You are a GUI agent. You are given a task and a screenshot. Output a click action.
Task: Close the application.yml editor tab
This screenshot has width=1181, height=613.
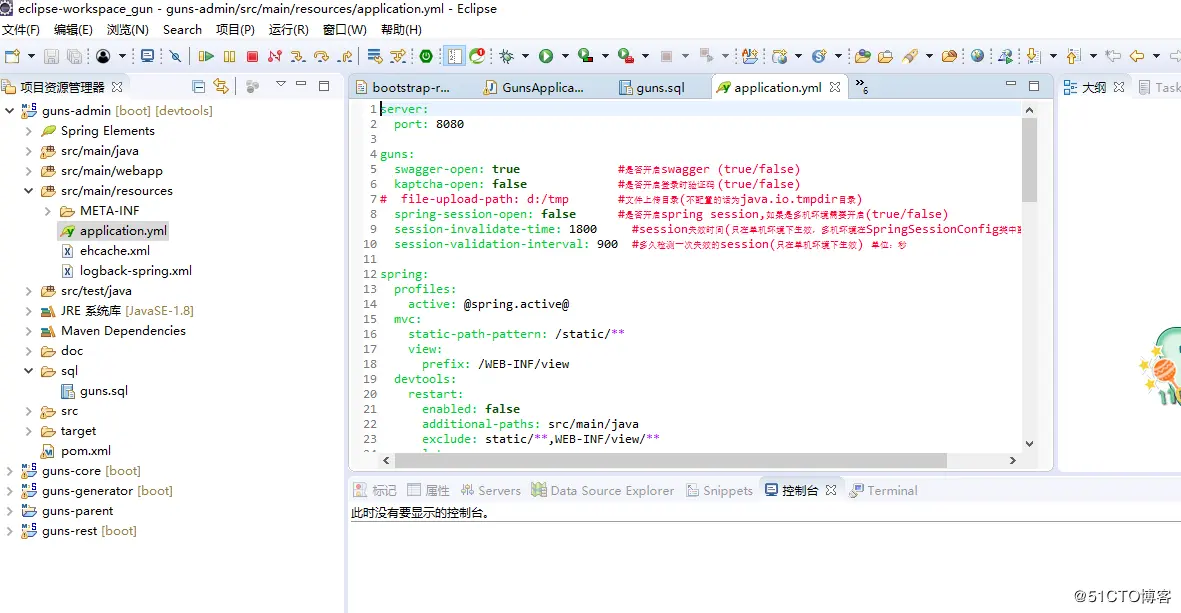(835, 87)
